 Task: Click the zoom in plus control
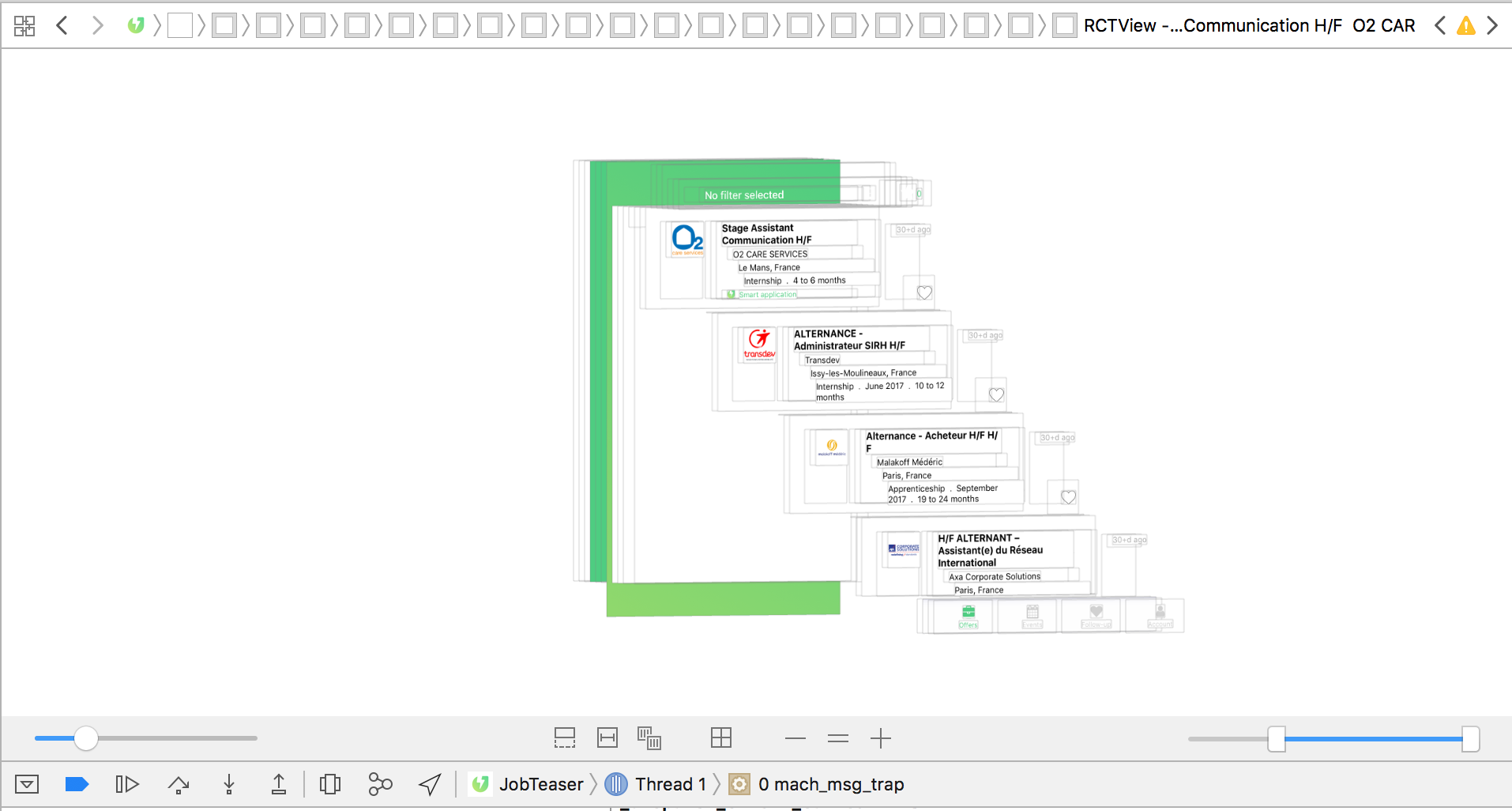(881, 737)
